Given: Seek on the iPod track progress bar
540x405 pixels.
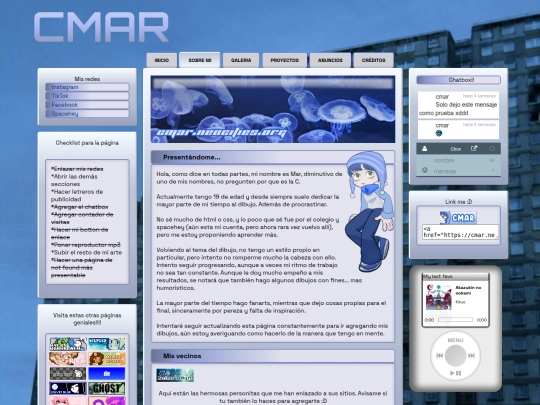Looking at the screenshot, I should point(455,320).
